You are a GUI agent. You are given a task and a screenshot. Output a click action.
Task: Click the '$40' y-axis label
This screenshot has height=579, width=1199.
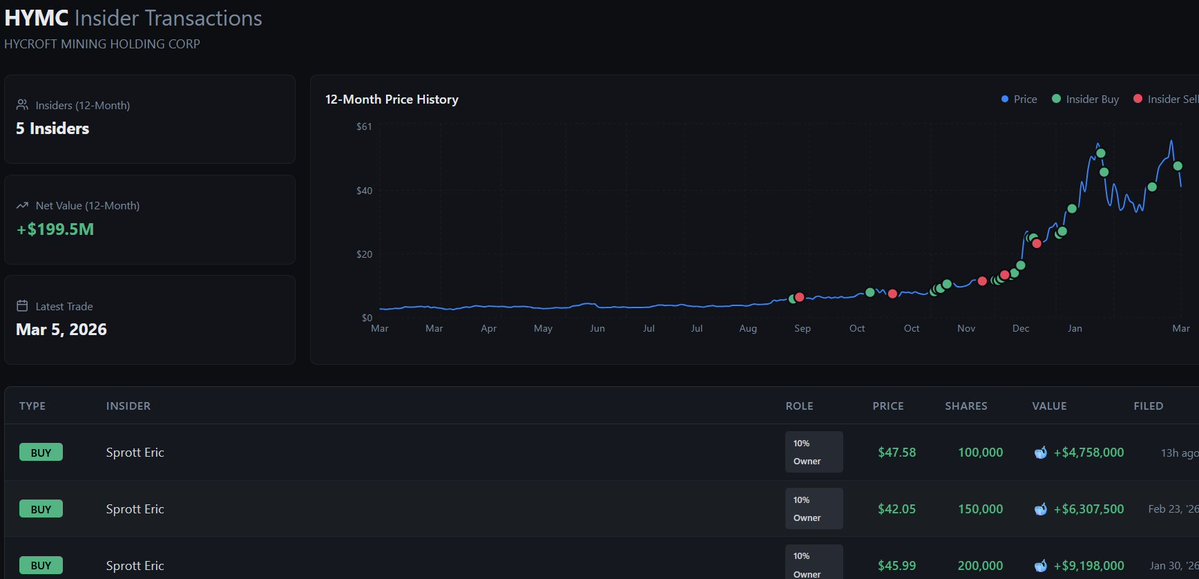coord(364,190)
